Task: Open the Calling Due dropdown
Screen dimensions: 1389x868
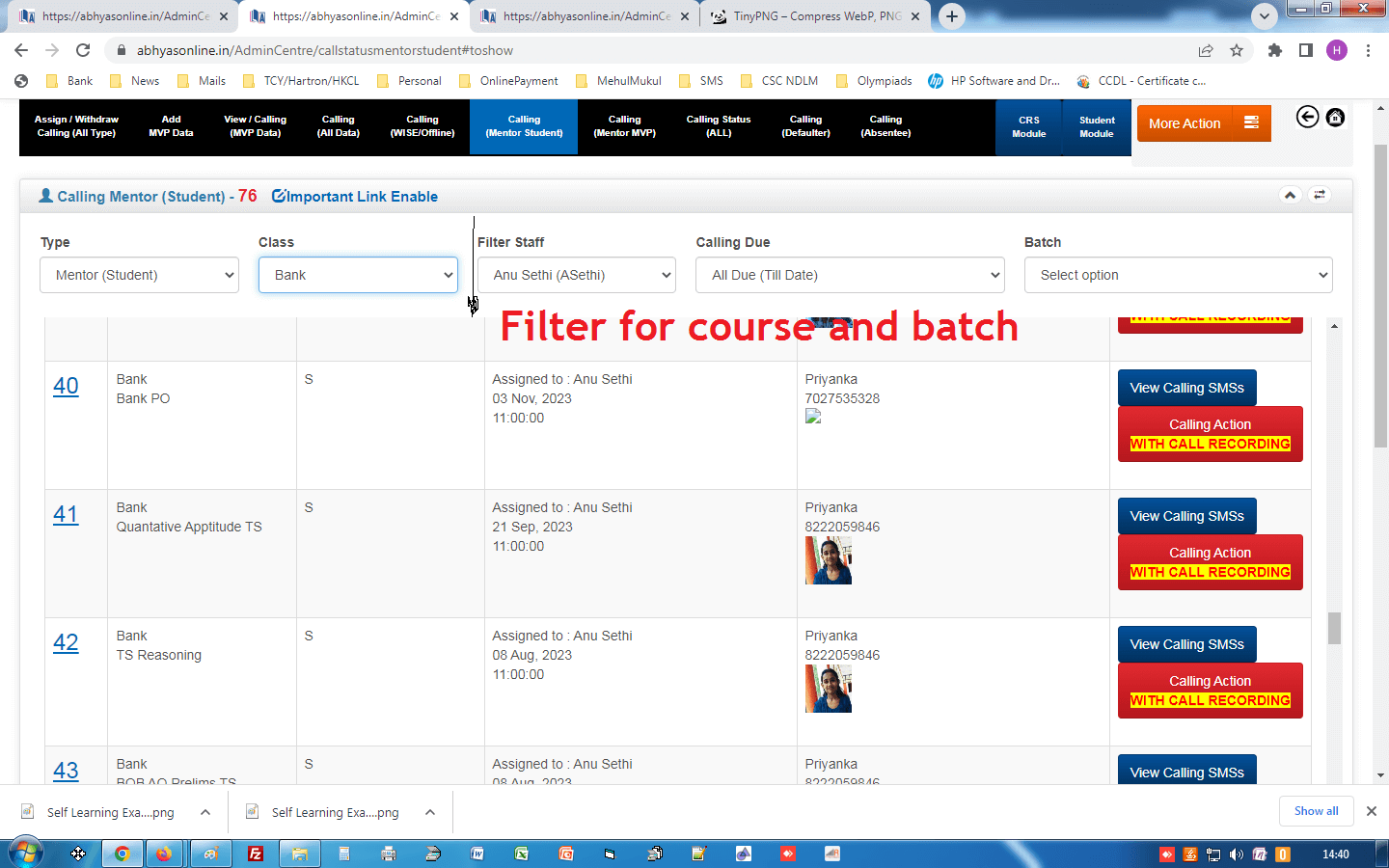Action: pos(850,275)
